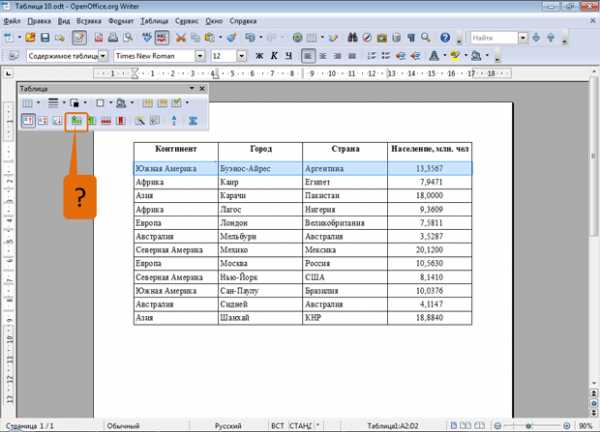Click the Sort icon in Таблица toolbar
The width and height of the screenshot is (600, 432).
(x=174, y=121)
